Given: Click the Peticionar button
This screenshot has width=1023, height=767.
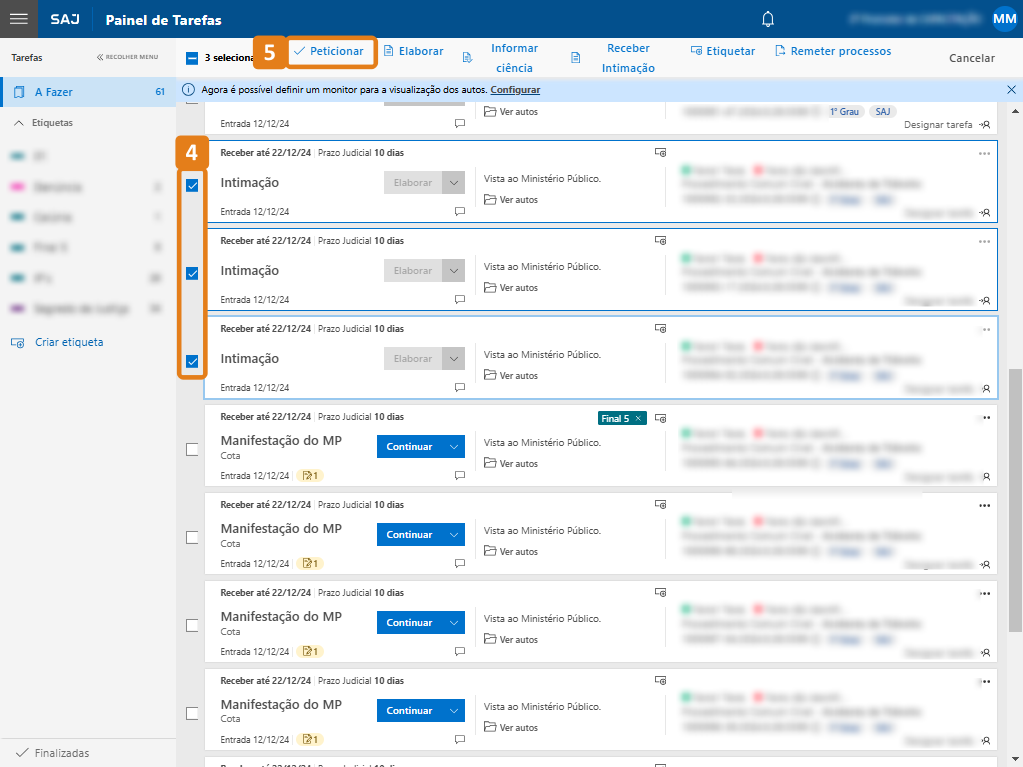Looking at the screenshot, I should tap(332, 52).
